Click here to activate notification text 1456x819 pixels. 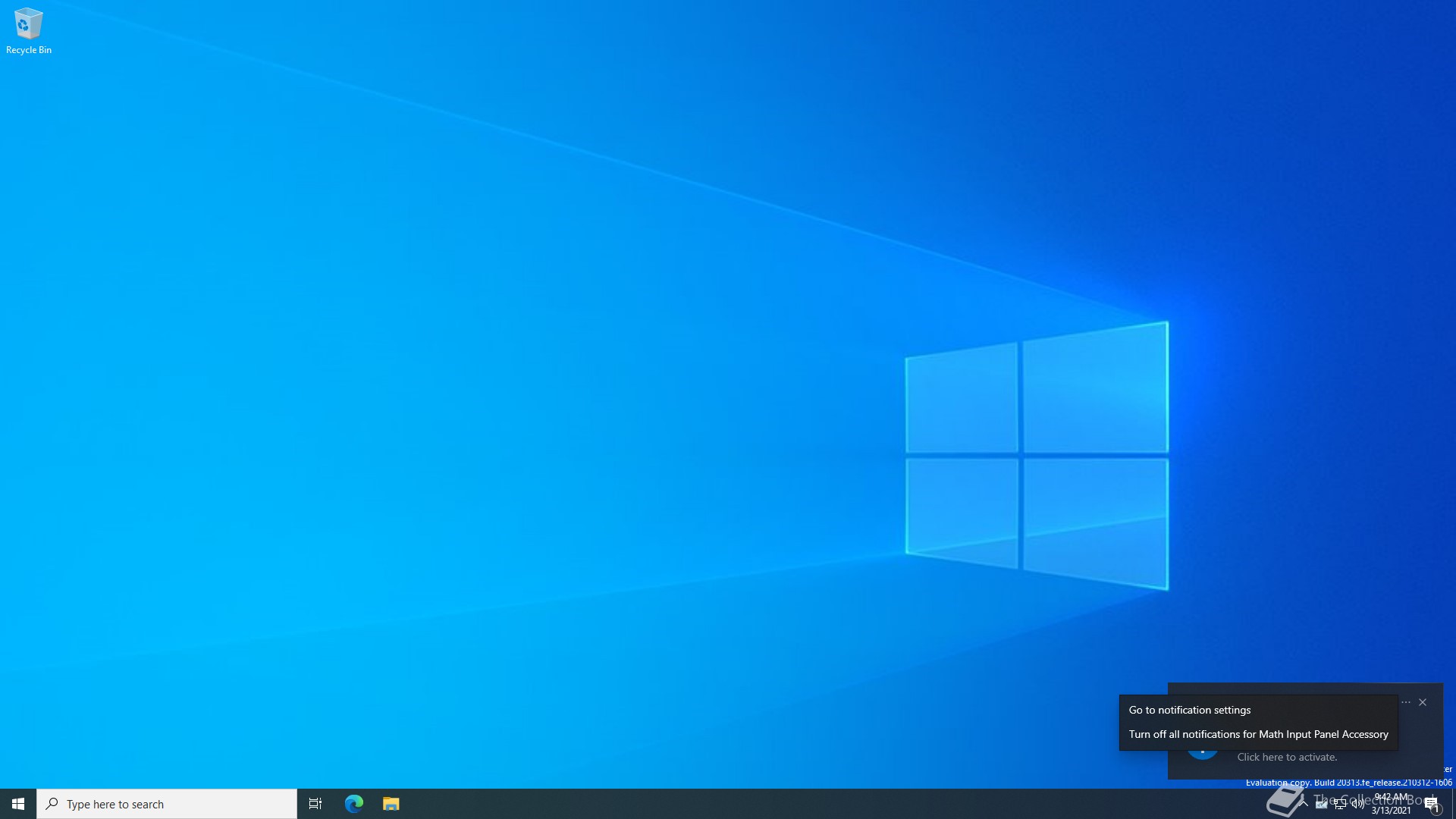(1287, 757)
